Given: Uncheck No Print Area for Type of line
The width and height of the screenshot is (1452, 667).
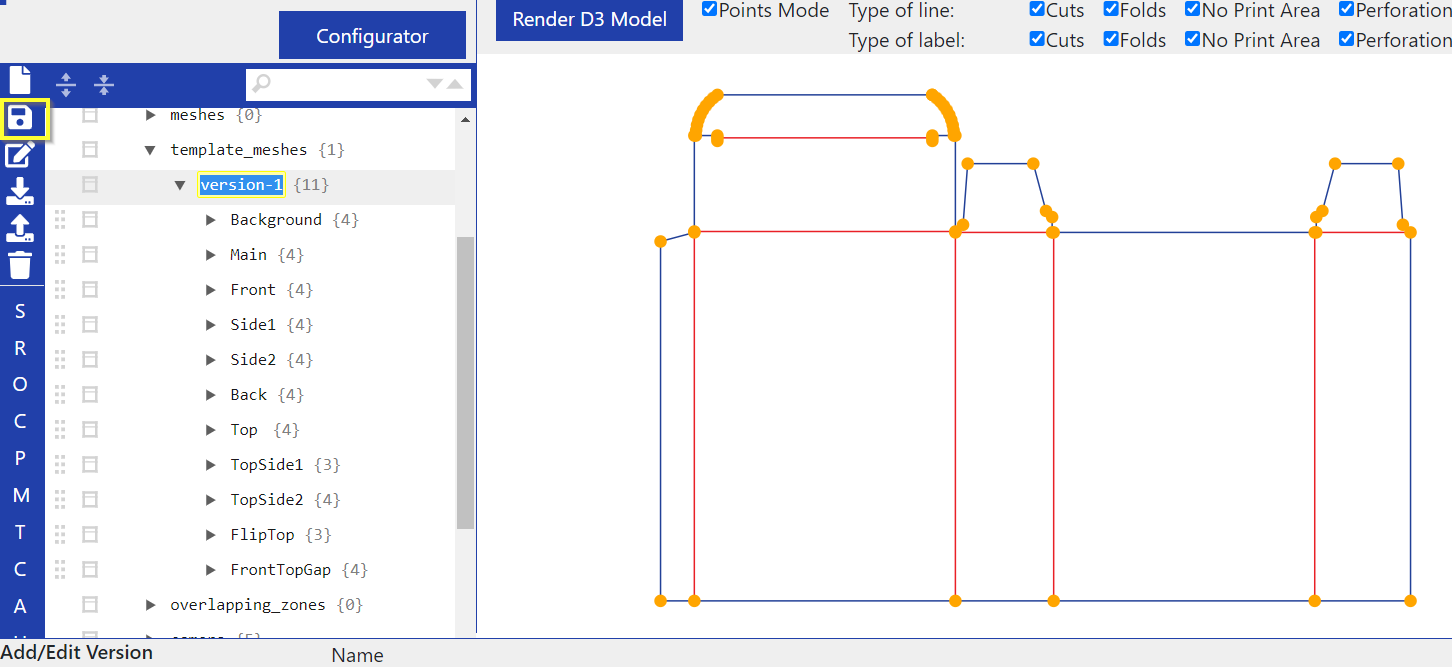Looking at the screenshot, I should point(1192,10).
